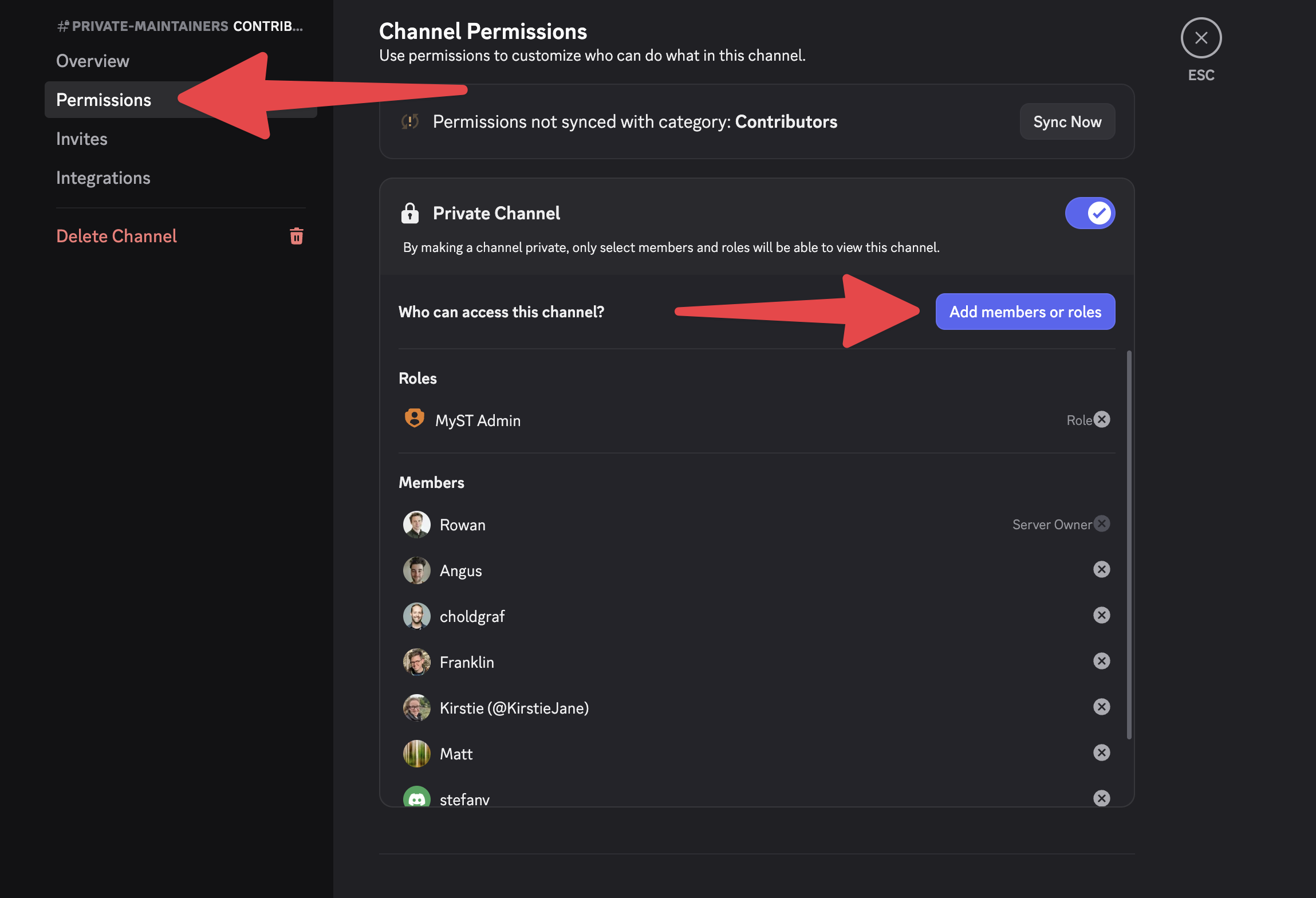Remove Angus from channel access
The height and width of the screenshot is (898, 1316).
point(1101,569)
